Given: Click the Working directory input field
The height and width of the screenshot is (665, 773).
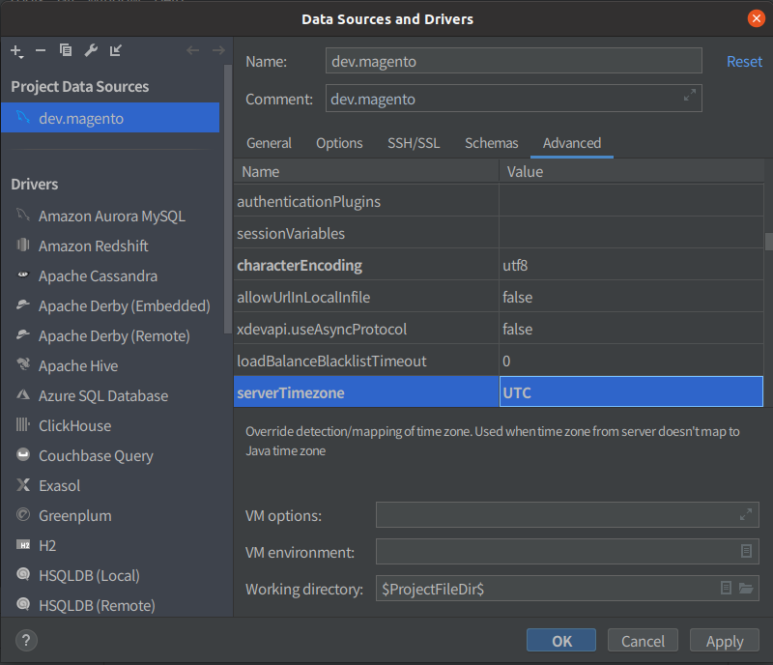Looking at the screenshot, I should point(567,588).
